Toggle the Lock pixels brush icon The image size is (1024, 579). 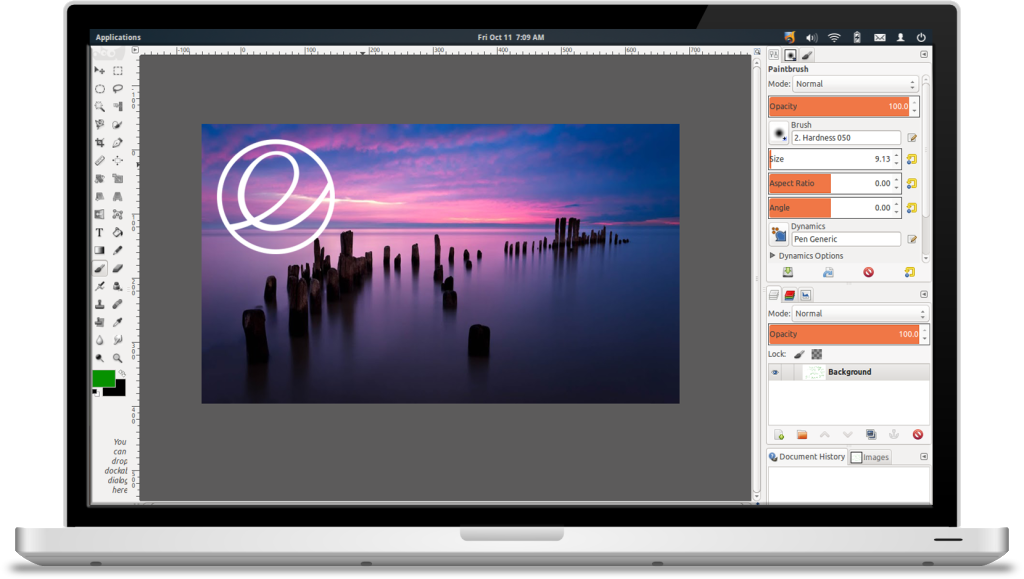799,354
